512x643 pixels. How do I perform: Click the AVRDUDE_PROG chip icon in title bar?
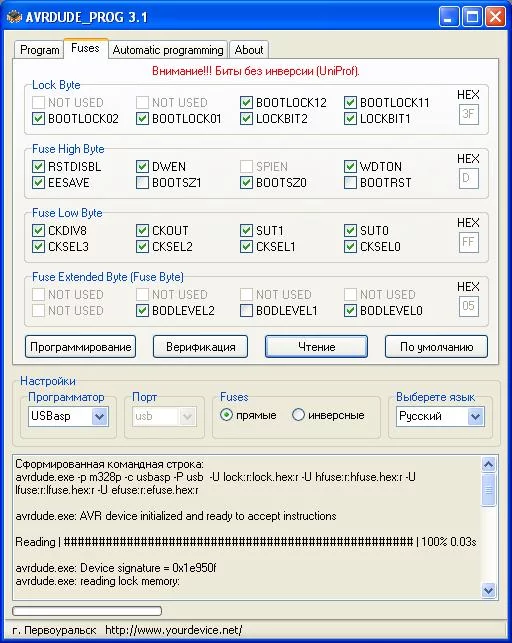[14, 17]
